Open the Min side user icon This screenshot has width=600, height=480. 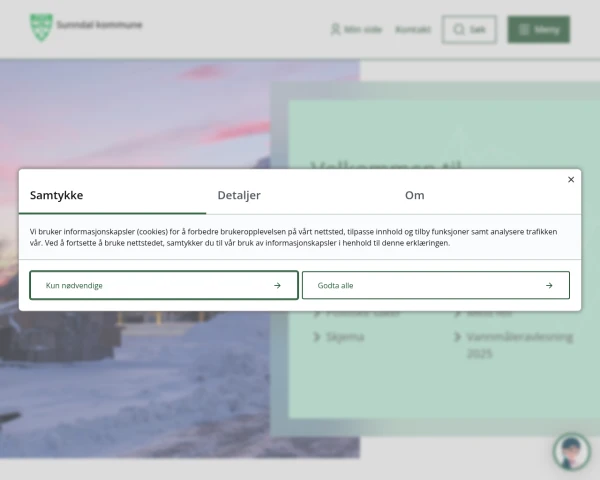335,29
